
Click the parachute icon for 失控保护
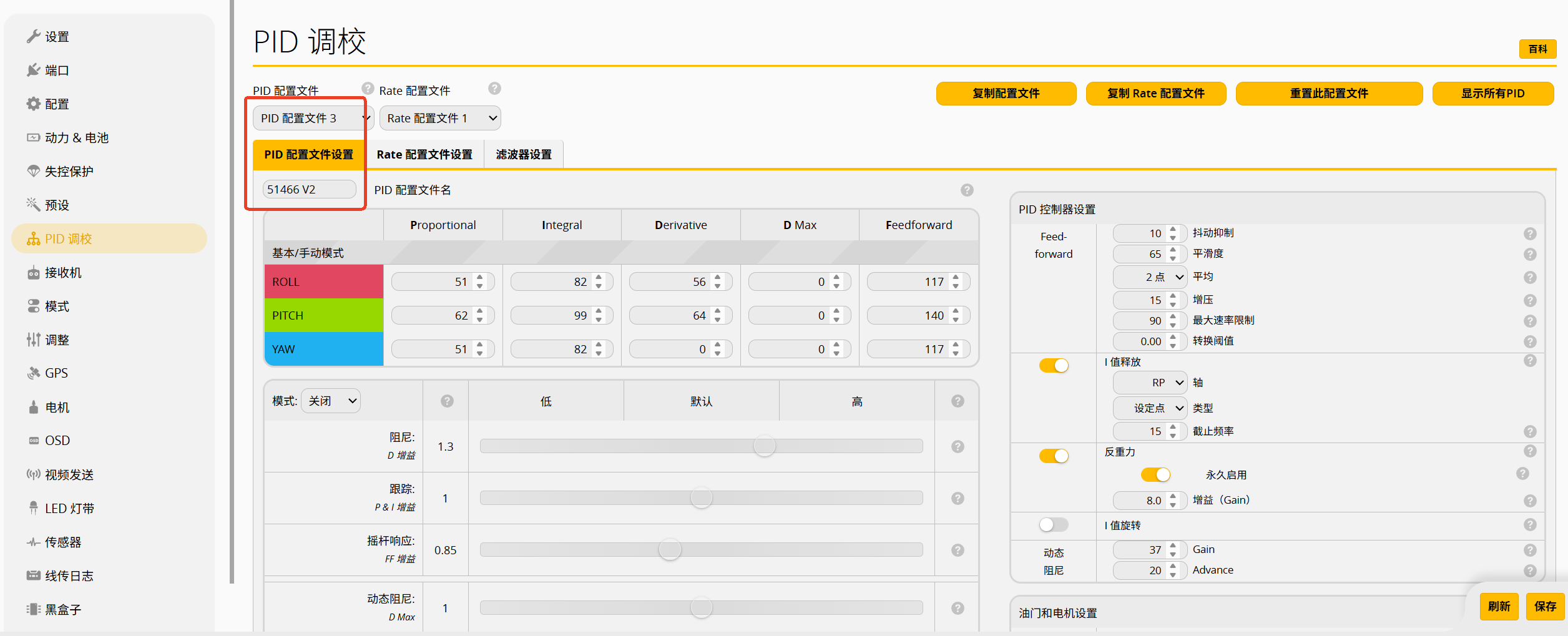(33, 172)
